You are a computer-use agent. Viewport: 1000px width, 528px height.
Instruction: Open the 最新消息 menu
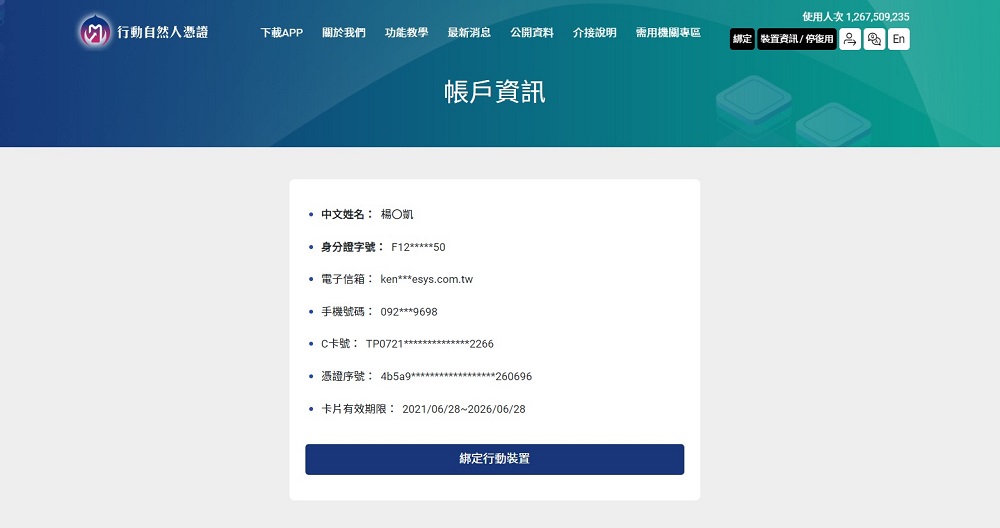(469, 33)
